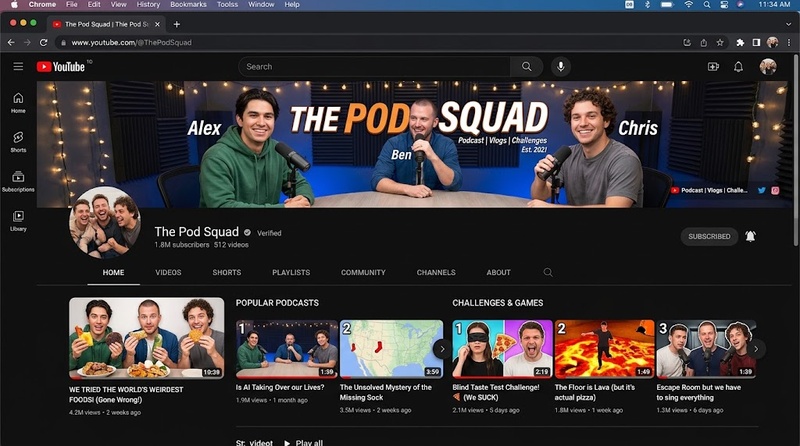Click 'Escape Room but we have to sing' title
800x446 pixels.
[698, 392]
